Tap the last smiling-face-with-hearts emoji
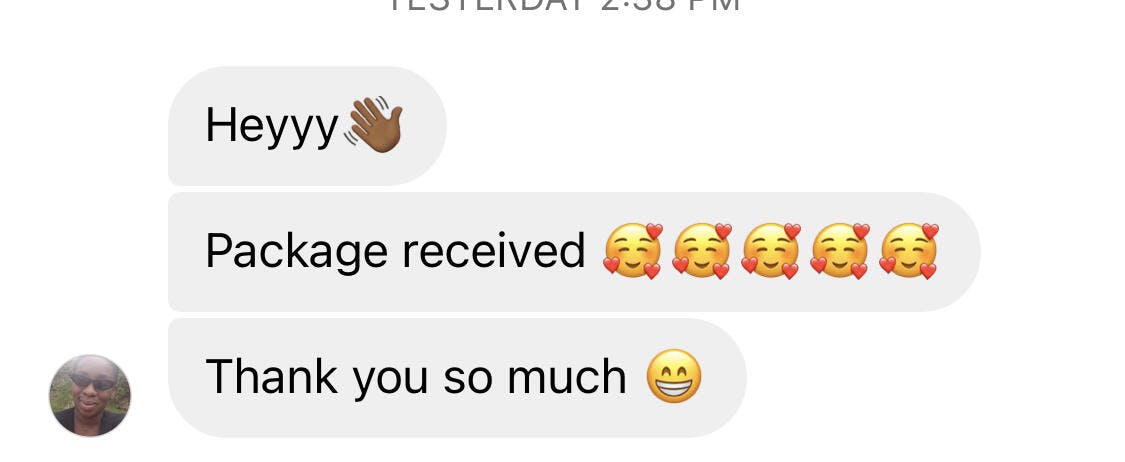The image size is (1125, 462). (909, 251)
